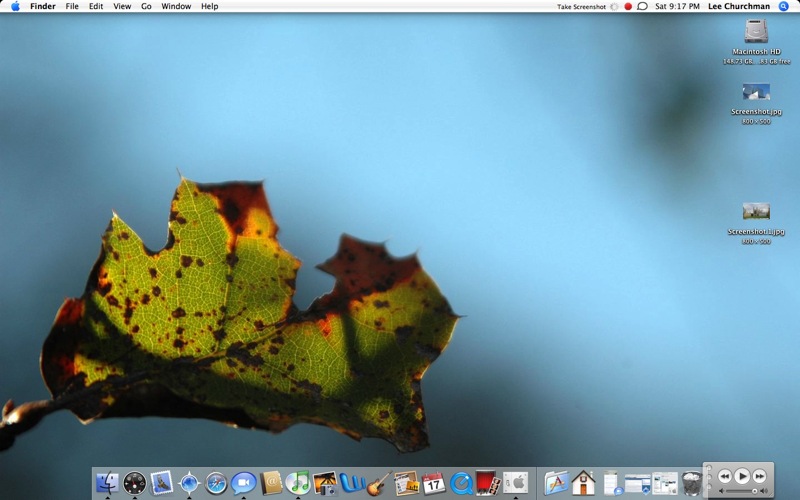This screenshot has width=800, height=500.
Task: Click the volume slider in music controller
Action: pyautogui.click(x=739, y=491)
